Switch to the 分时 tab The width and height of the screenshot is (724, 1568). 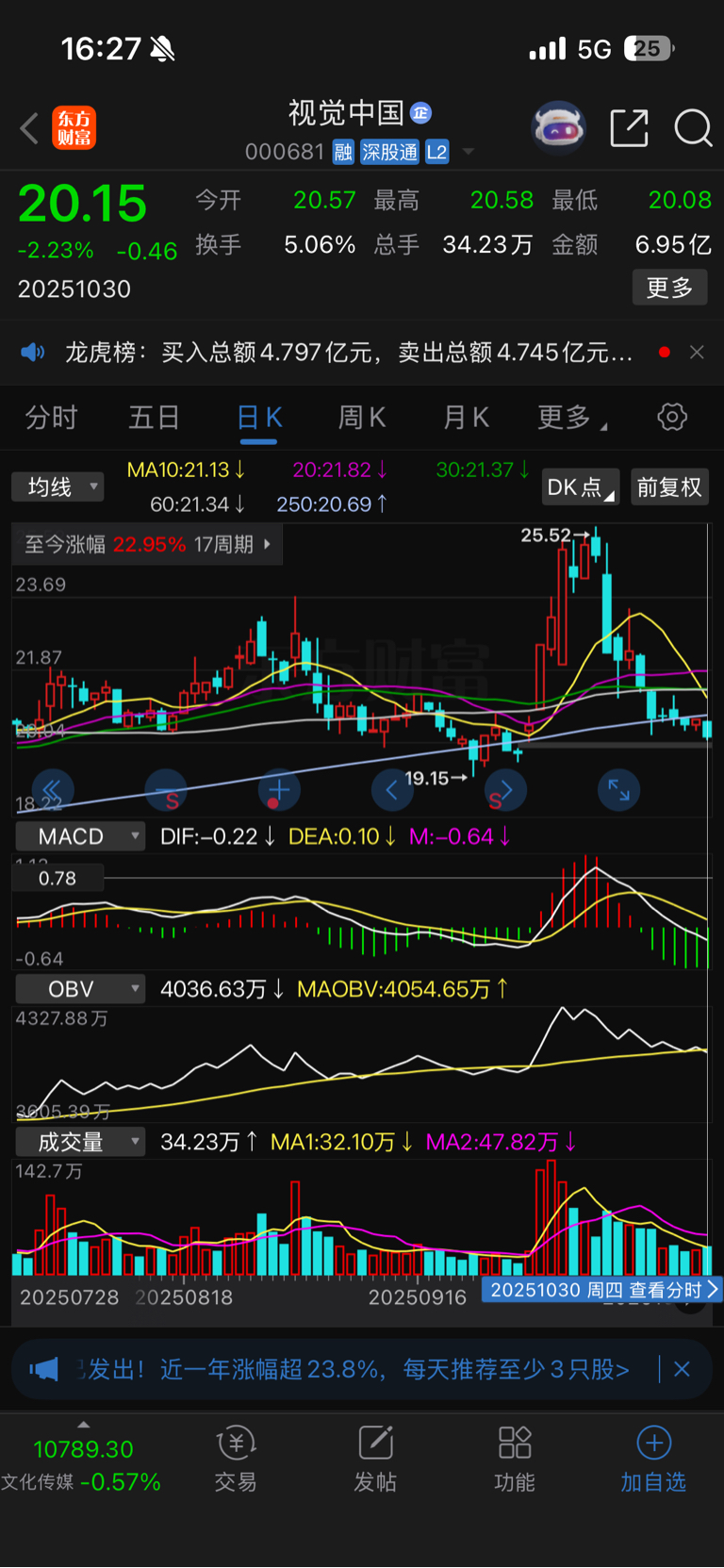tap(51, 417)
